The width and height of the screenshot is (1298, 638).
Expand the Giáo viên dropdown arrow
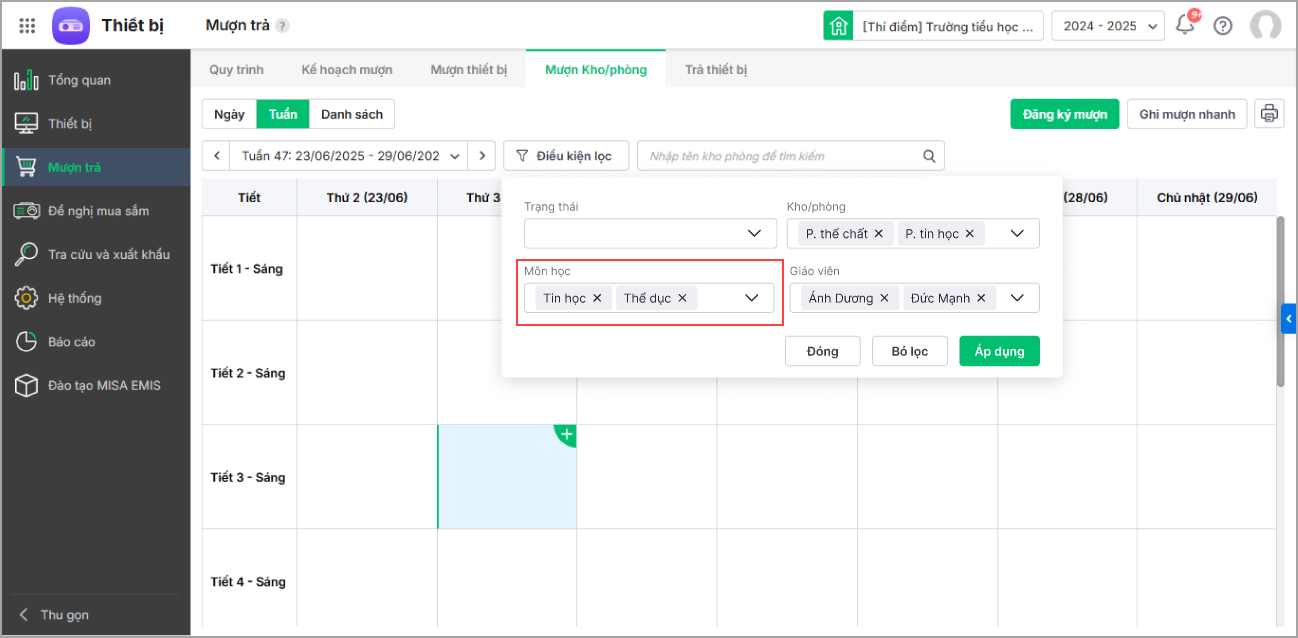[1017, 298]
